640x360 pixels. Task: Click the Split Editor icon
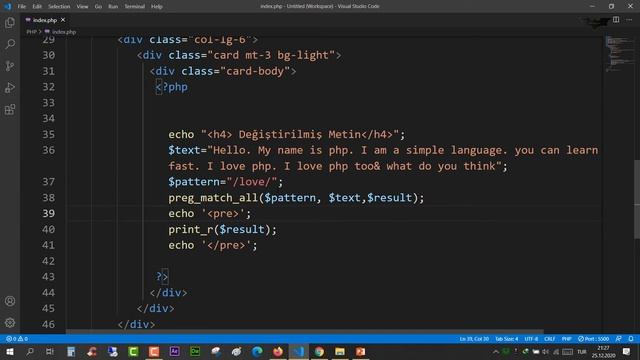pos(616,20)
